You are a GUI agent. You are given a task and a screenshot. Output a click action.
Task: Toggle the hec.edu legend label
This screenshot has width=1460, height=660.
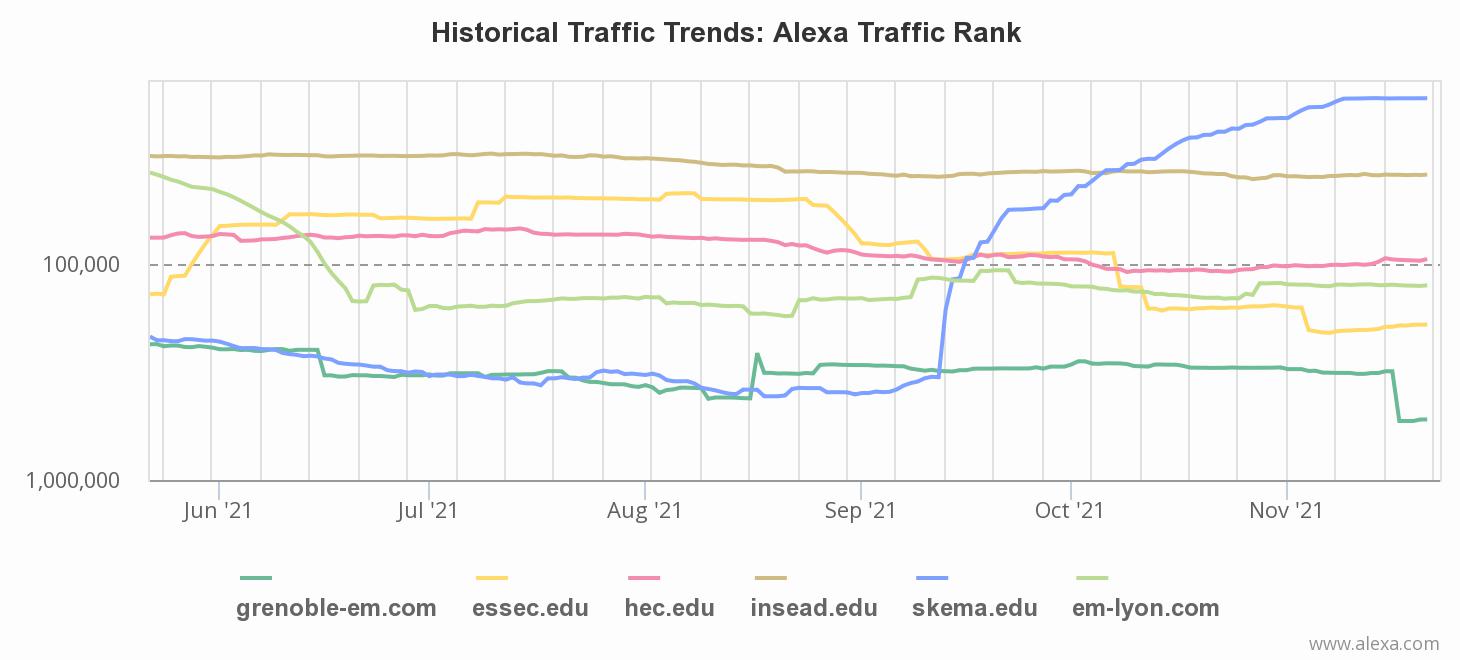[x=669, y=608]
